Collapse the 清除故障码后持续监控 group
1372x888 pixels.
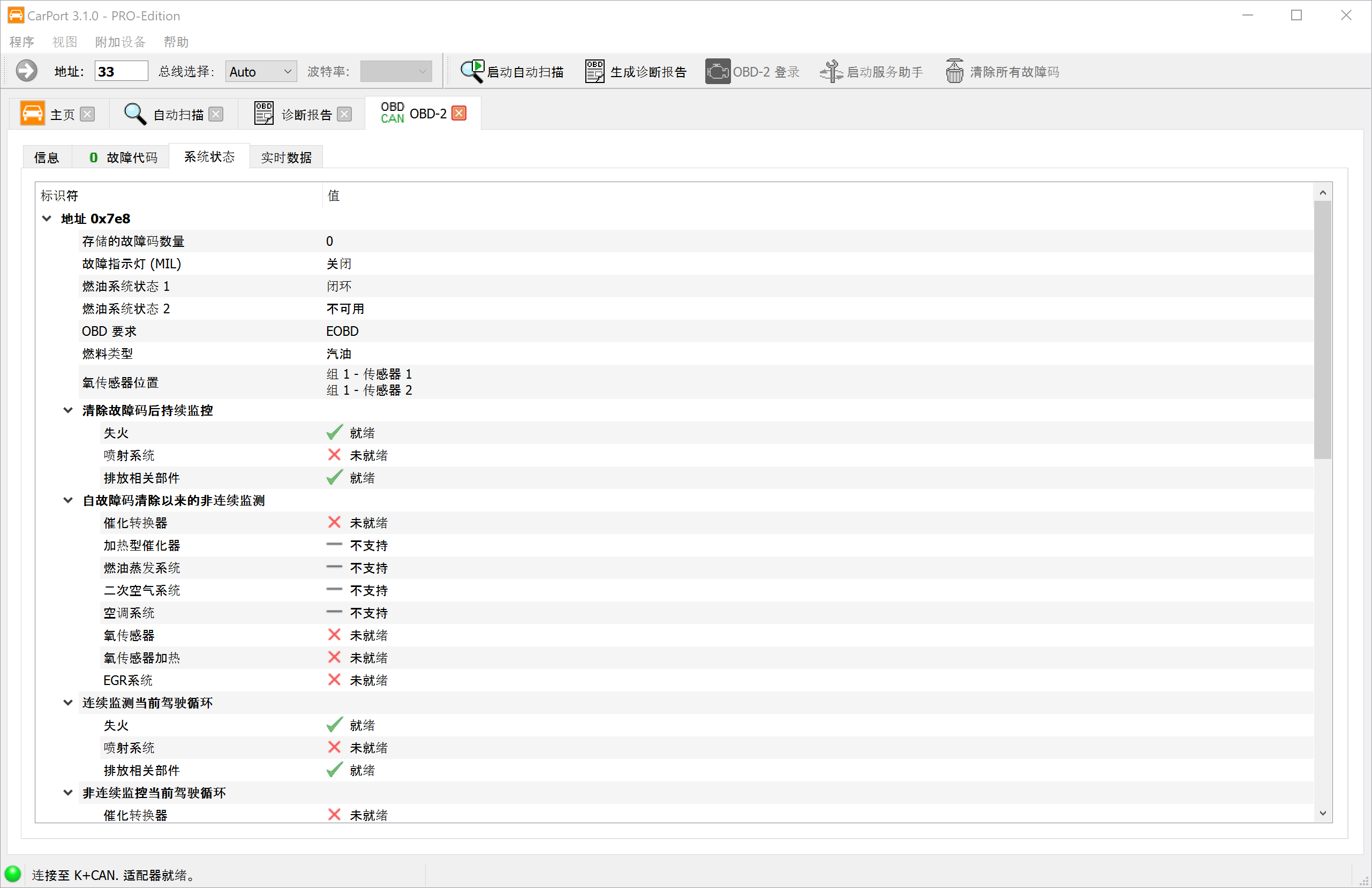point(68,411)
